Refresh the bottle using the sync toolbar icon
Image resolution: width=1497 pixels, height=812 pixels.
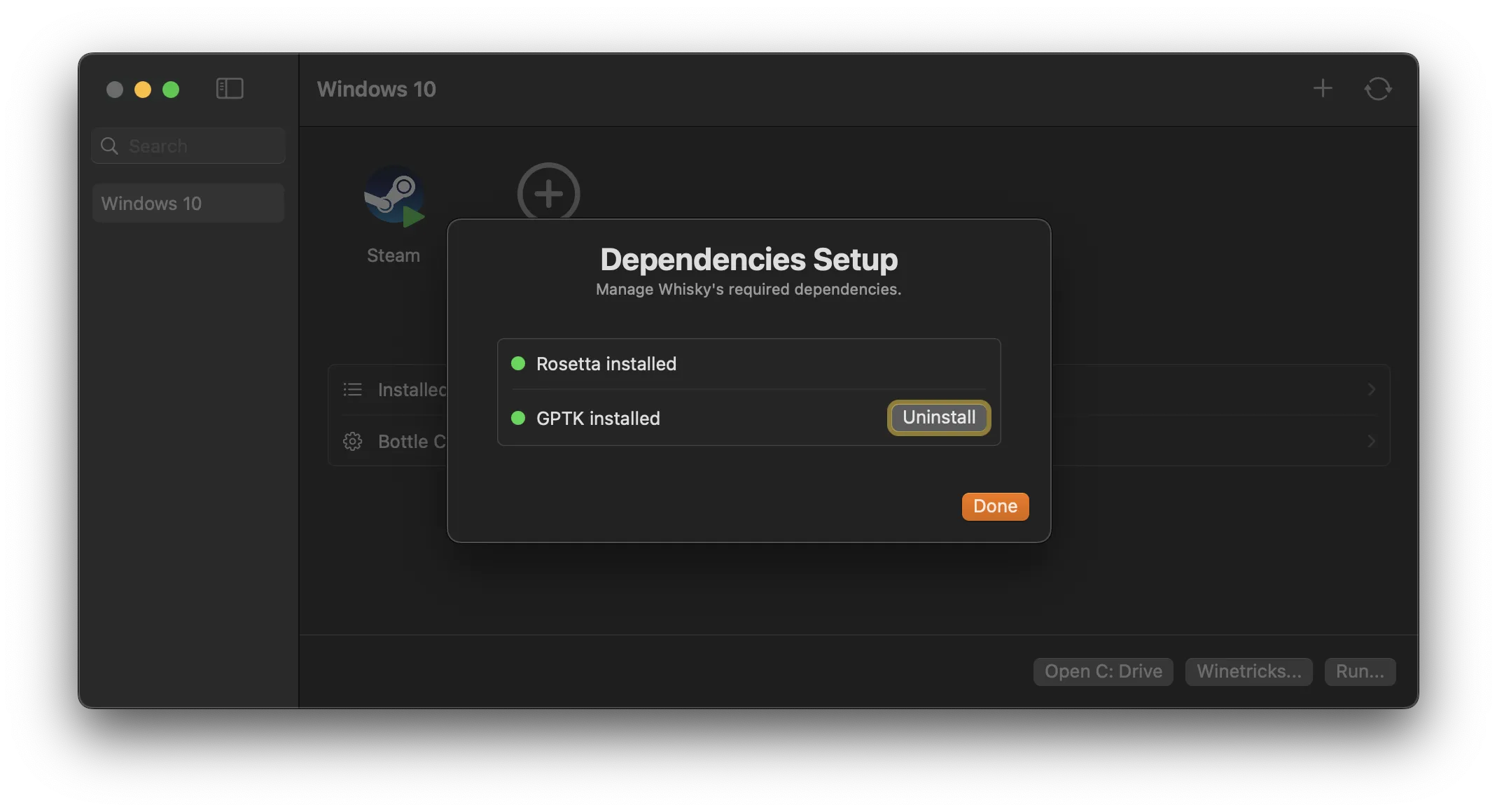(x=1377, y=88)
